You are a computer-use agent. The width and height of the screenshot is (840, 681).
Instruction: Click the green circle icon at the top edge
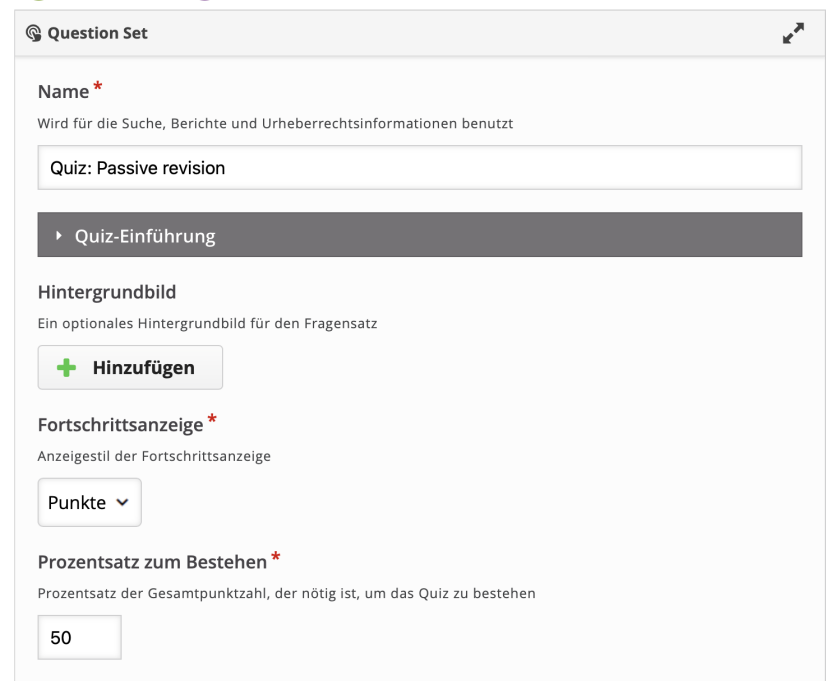[37, 2]
